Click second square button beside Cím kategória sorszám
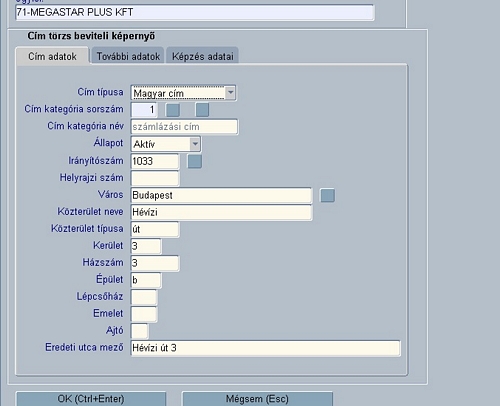Viewport: 500px width, 406px height. pos(202,110)
